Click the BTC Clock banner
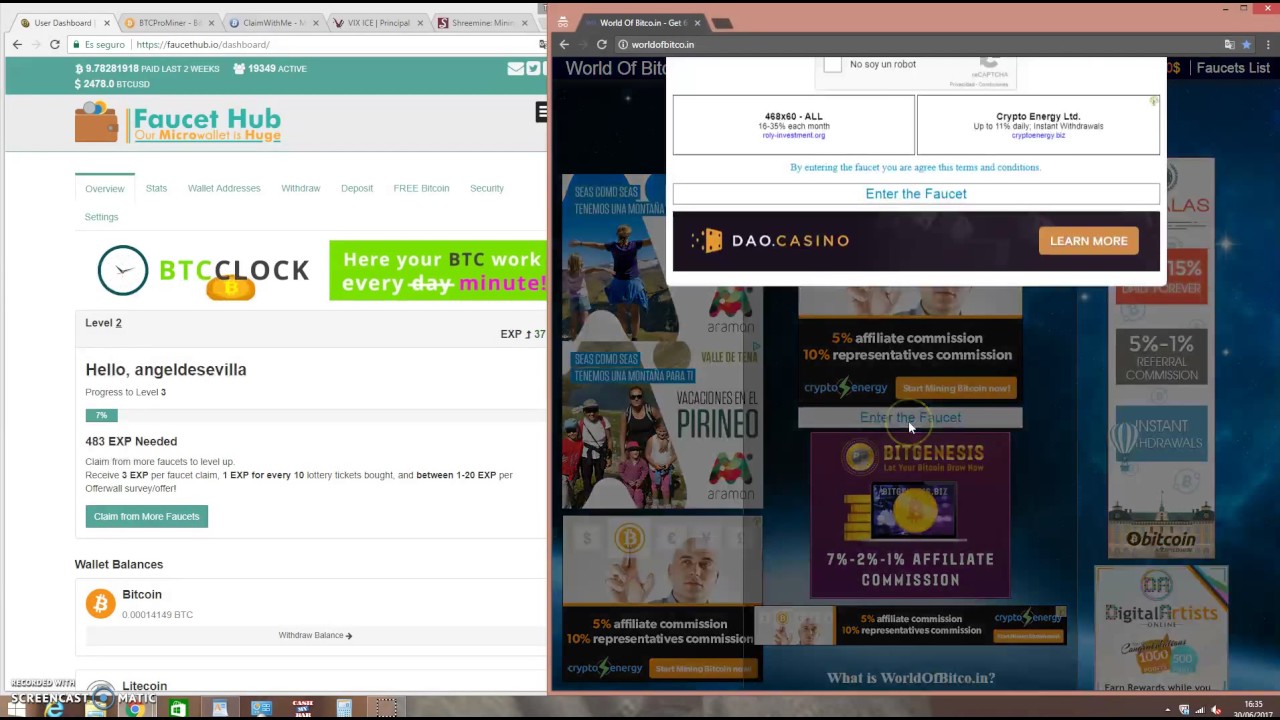Image resolution: width=1280 pixels, height=720 pixels. click(x=203, y=271)
